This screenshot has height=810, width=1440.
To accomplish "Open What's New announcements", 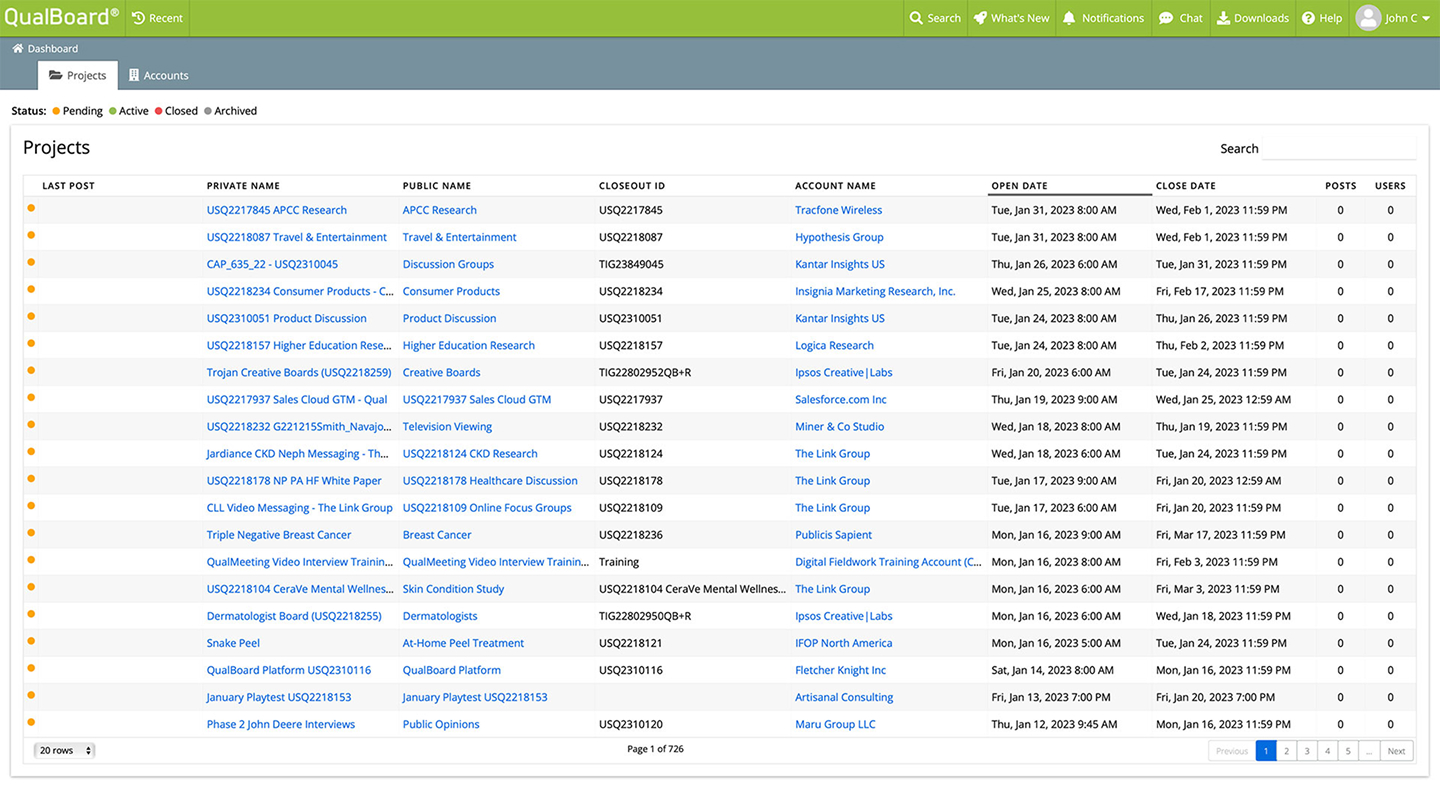I will tap(1011, 18).
